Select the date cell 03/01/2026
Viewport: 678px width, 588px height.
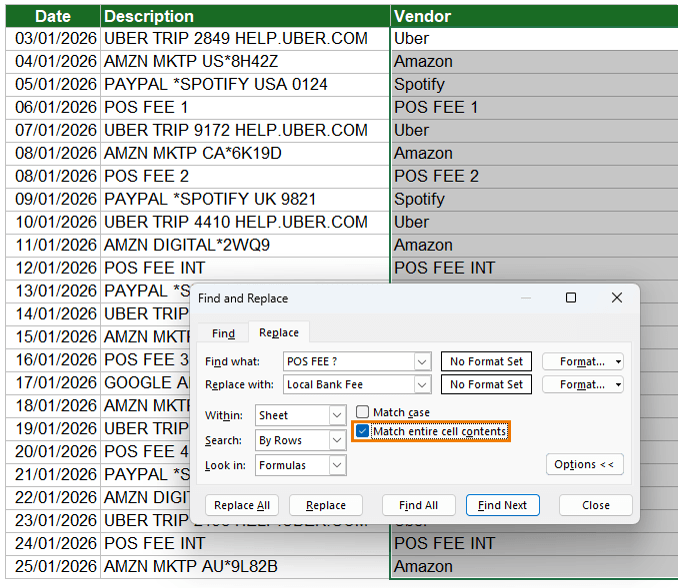(53, 39)
